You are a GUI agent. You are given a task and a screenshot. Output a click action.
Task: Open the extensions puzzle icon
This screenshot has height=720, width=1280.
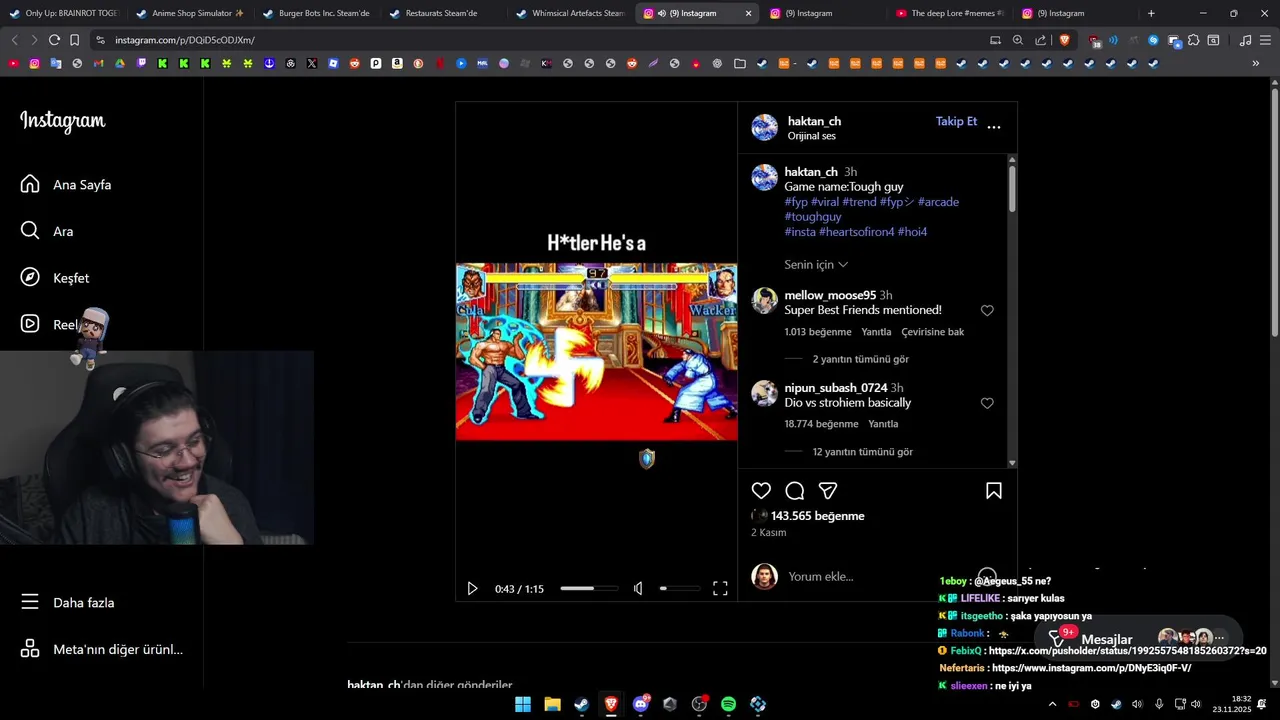point(1193,40)
